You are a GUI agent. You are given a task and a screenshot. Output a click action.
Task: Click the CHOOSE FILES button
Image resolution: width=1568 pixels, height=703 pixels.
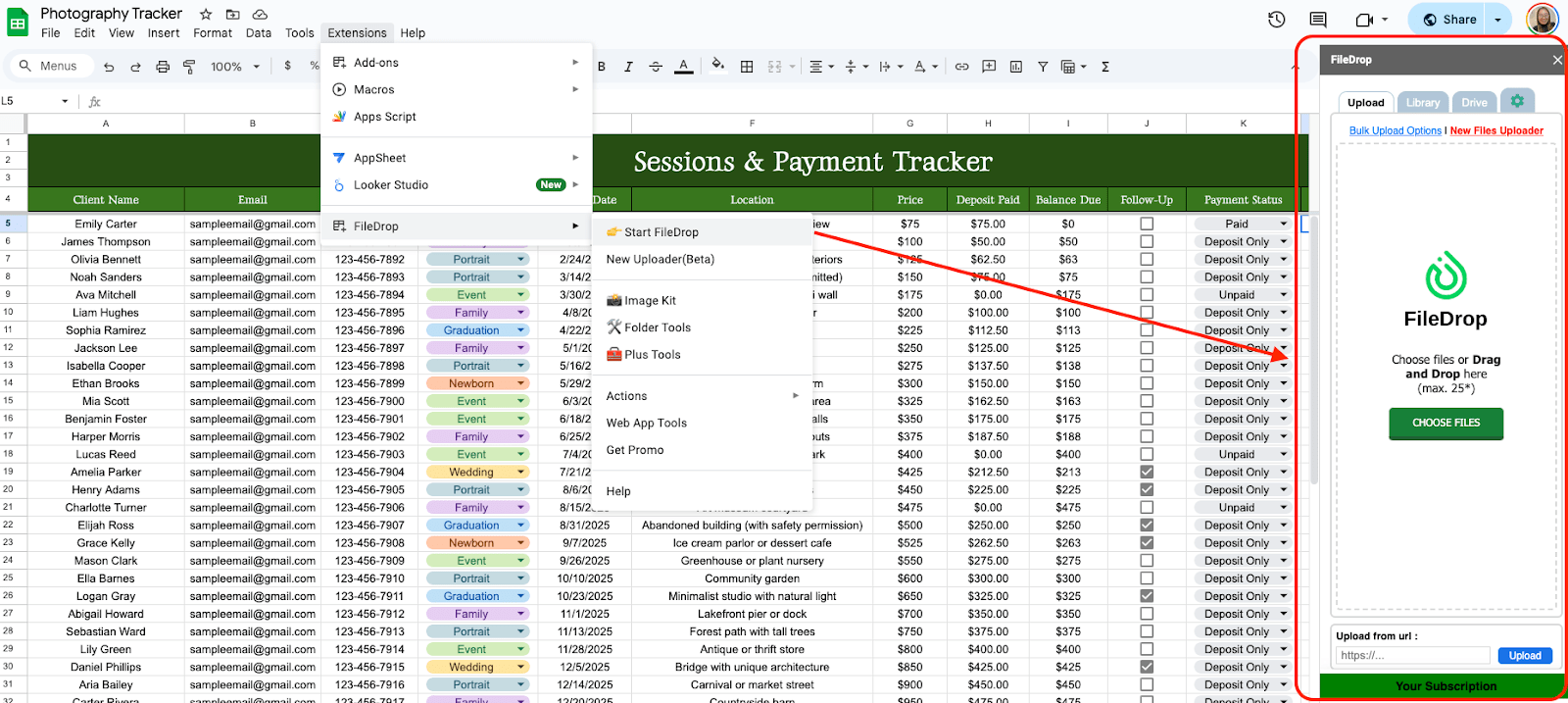(1445, 423)
